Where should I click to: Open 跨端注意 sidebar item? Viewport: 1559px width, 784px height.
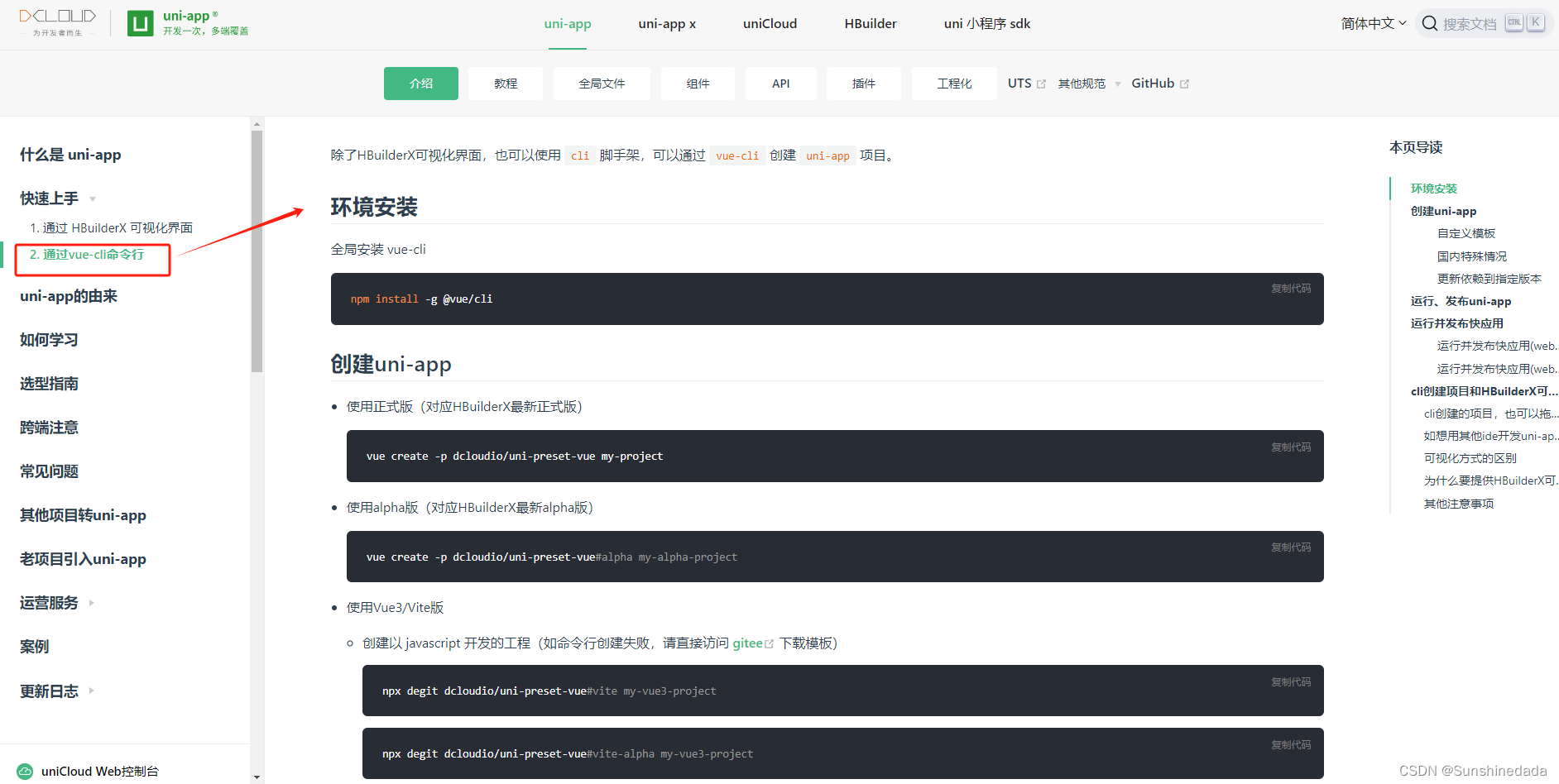click(49, 428)
